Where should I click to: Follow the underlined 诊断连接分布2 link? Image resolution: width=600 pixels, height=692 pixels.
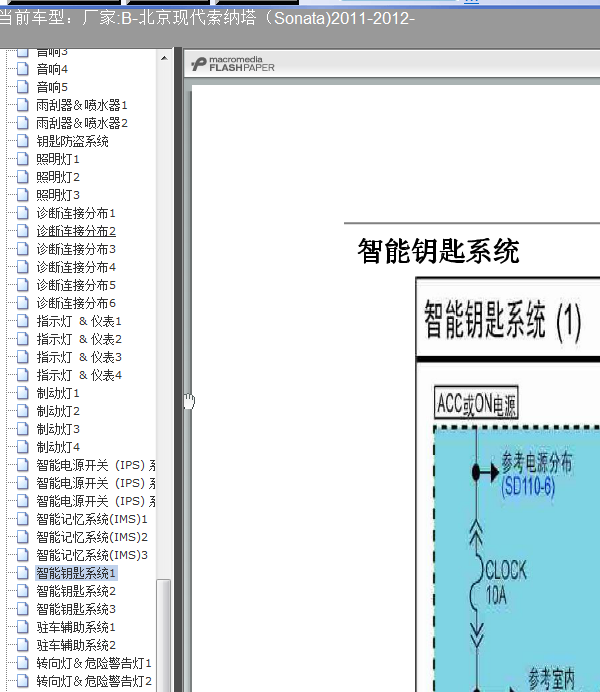point(76,231)
